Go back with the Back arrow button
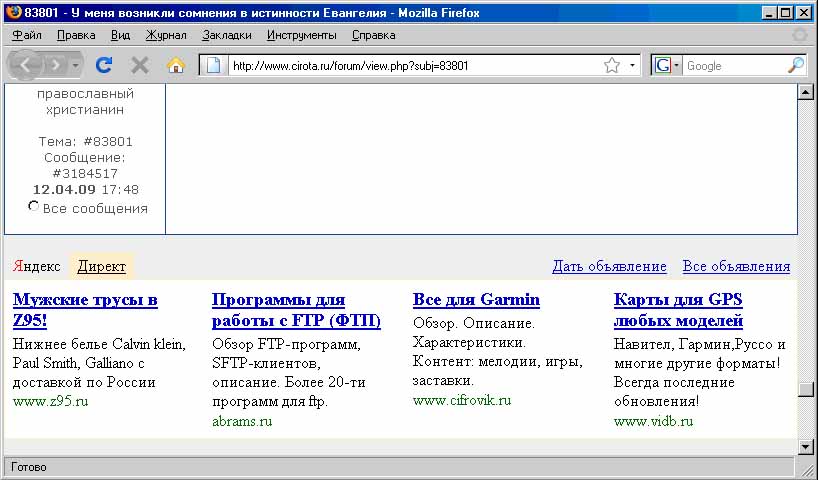The image size is (818, 480). click(25, 65)
